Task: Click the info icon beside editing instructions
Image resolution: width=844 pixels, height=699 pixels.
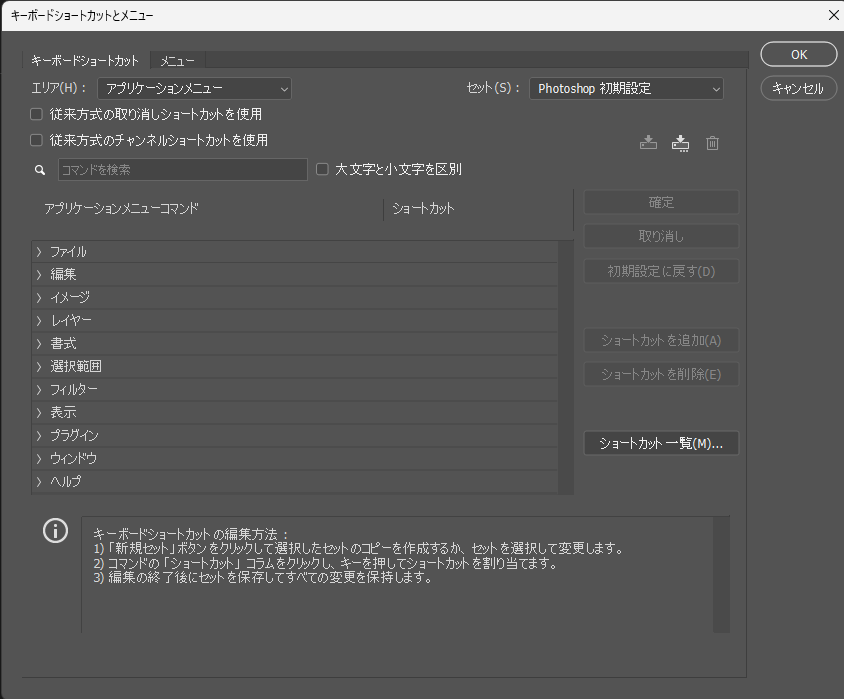Action: (x=55, y=531)
